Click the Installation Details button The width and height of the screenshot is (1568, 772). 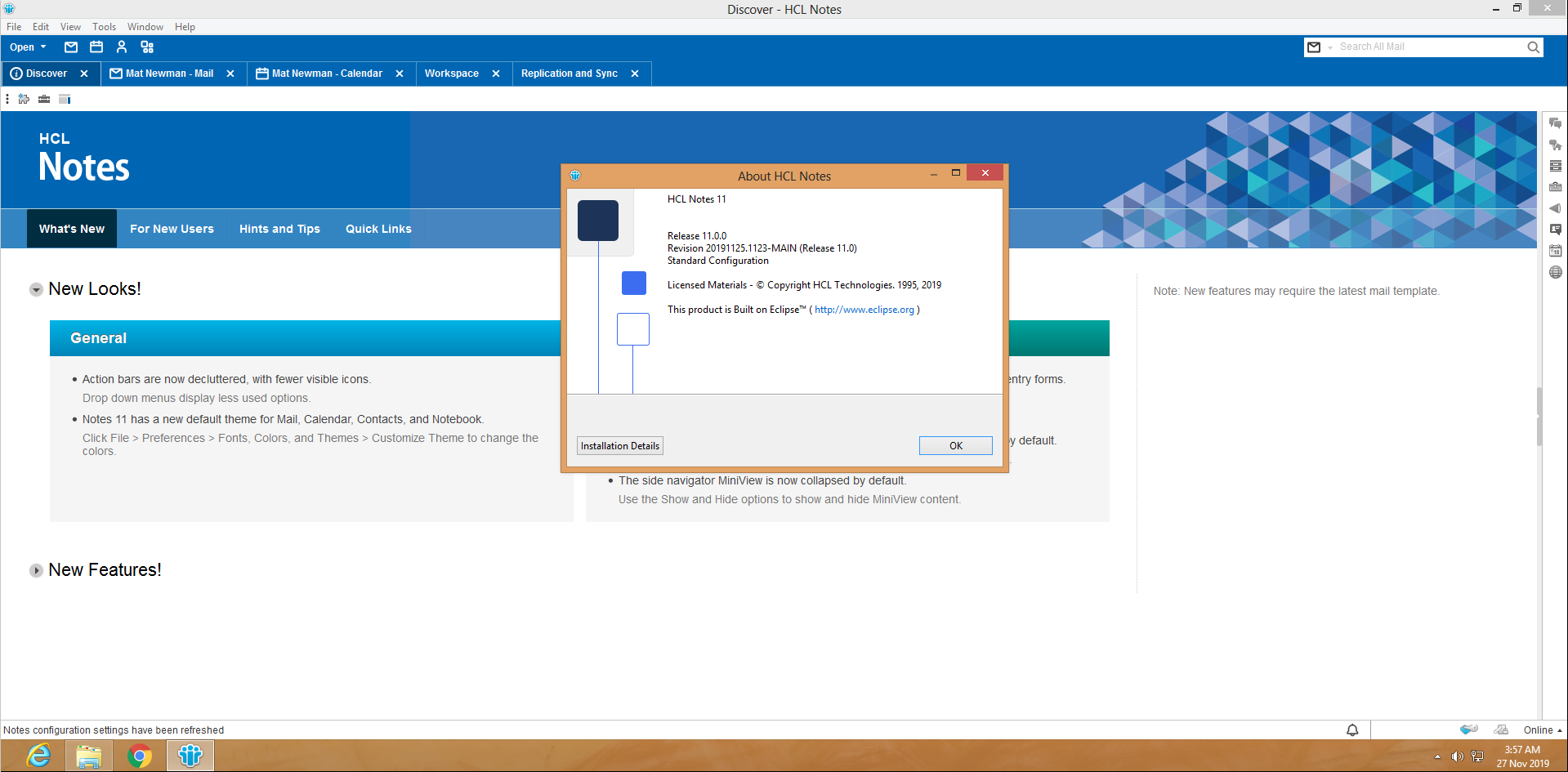(619, 446)
